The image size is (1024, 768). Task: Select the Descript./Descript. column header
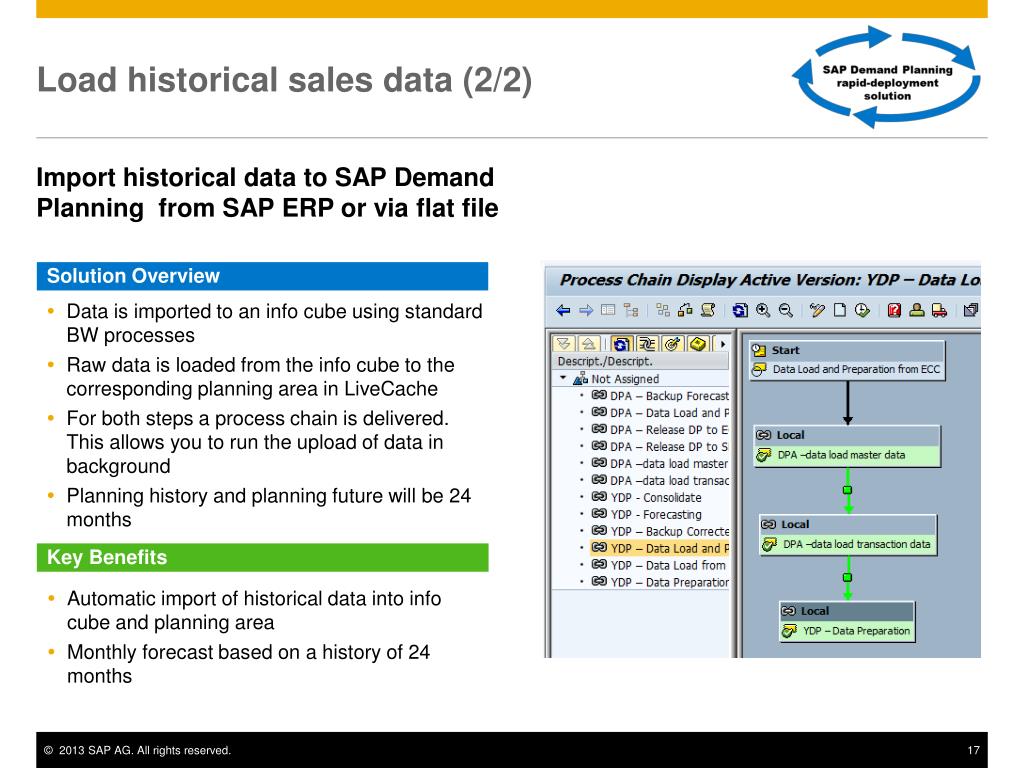pos(640,361)
